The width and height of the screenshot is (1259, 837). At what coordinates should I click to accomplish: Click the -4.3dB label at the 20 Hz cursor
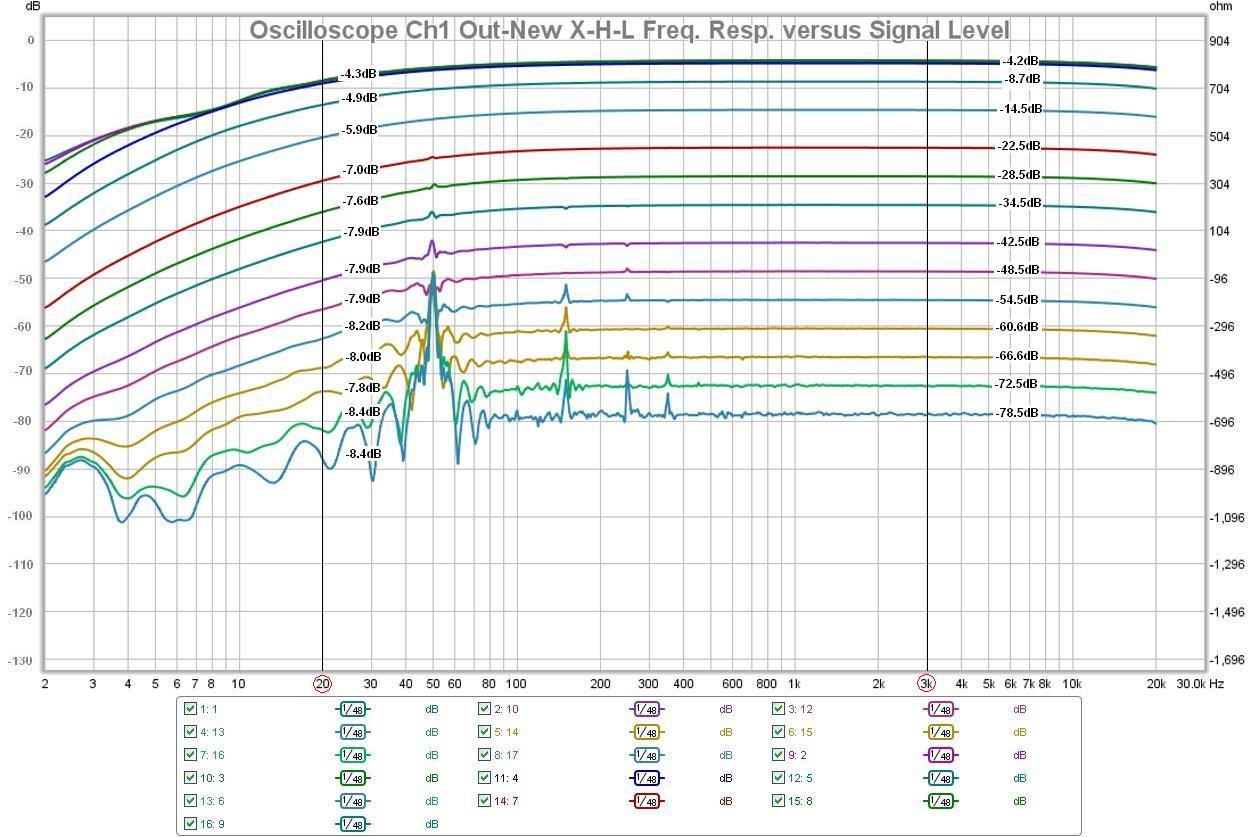pos(359,74)
